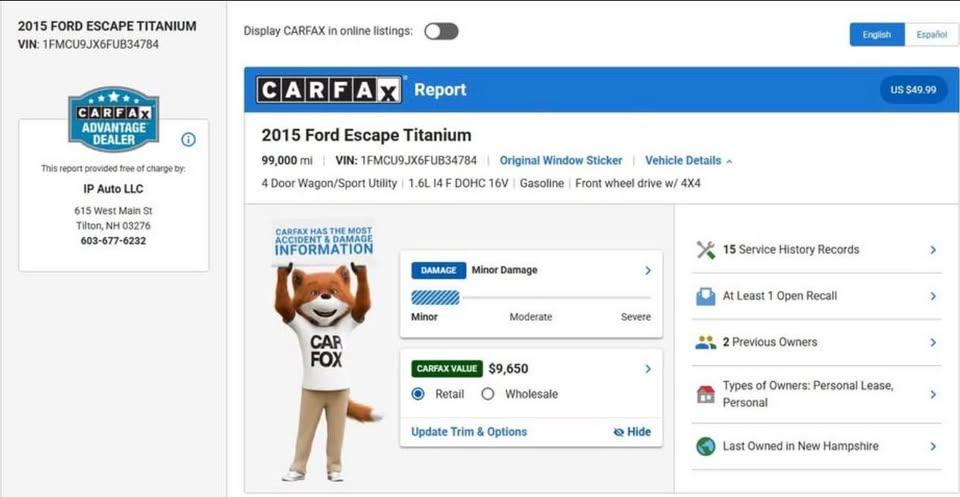Click the CARFAX logo in blue header
This screenshot has height=497, width=960.
(329, 90)
